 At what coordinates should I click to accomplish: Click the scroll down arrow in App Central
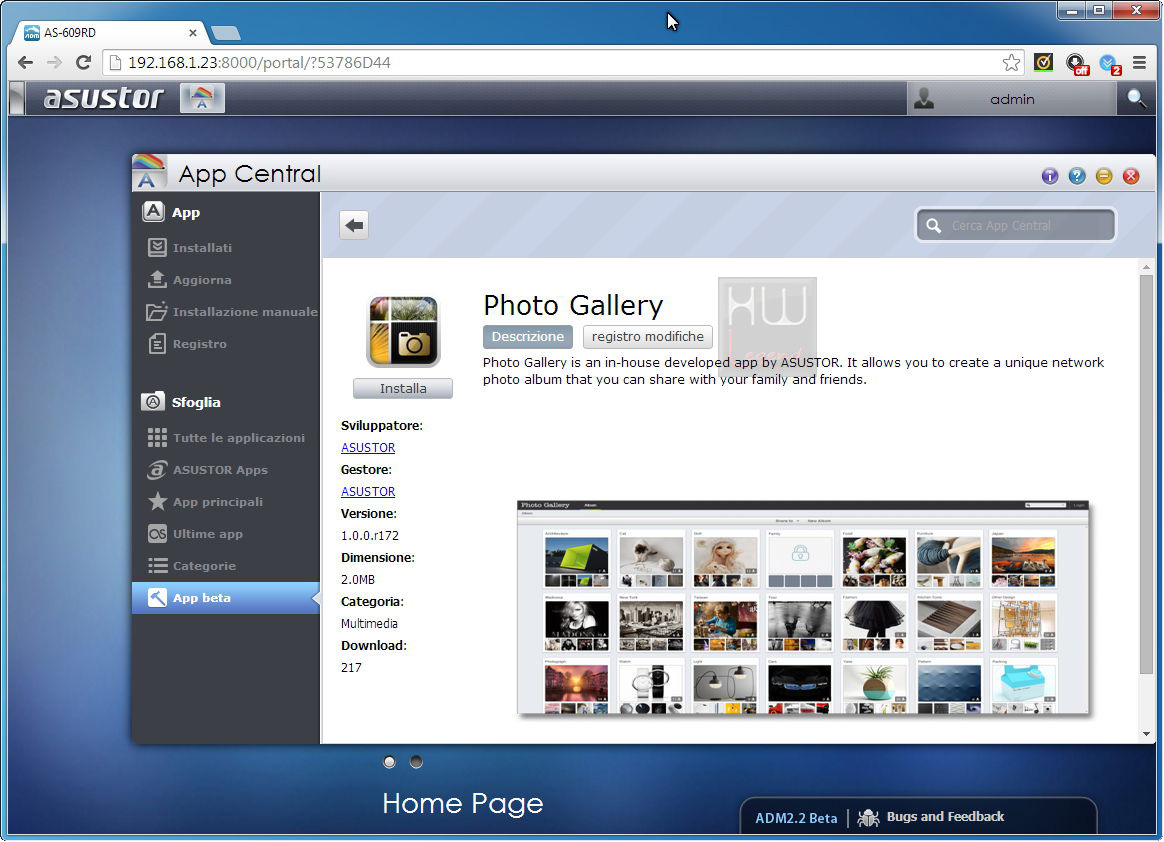click(1146, 734)
